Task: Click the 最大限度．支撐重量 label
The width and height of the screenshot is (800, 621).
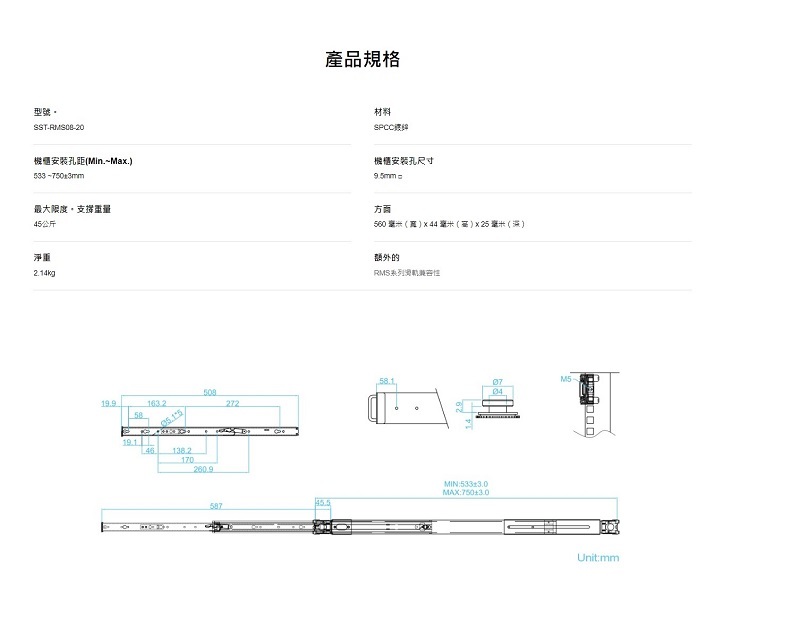Action: click(72, 209)
